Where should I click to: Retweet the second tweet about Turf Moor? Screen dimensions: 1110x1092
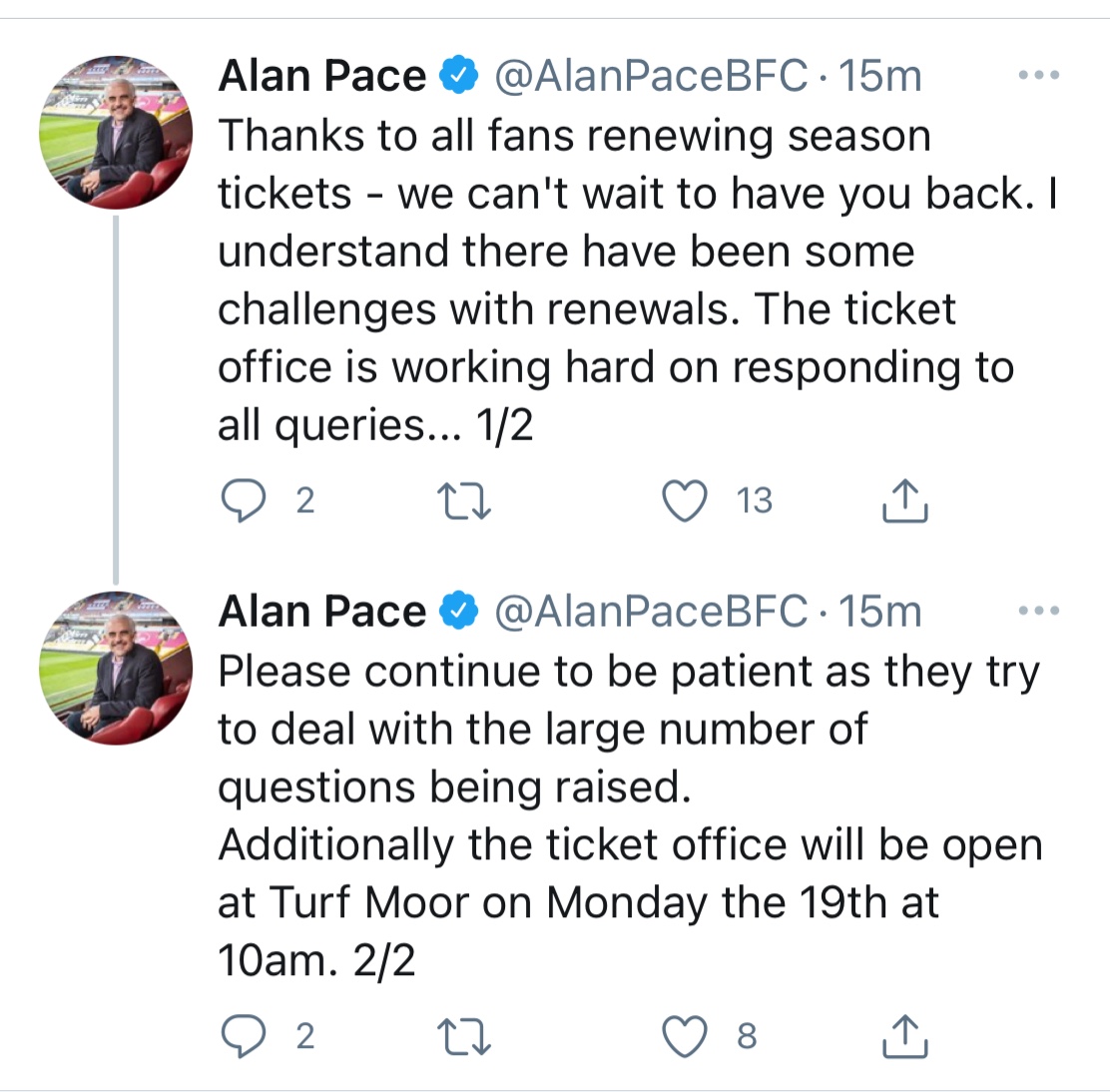[x=464, y=1036]
